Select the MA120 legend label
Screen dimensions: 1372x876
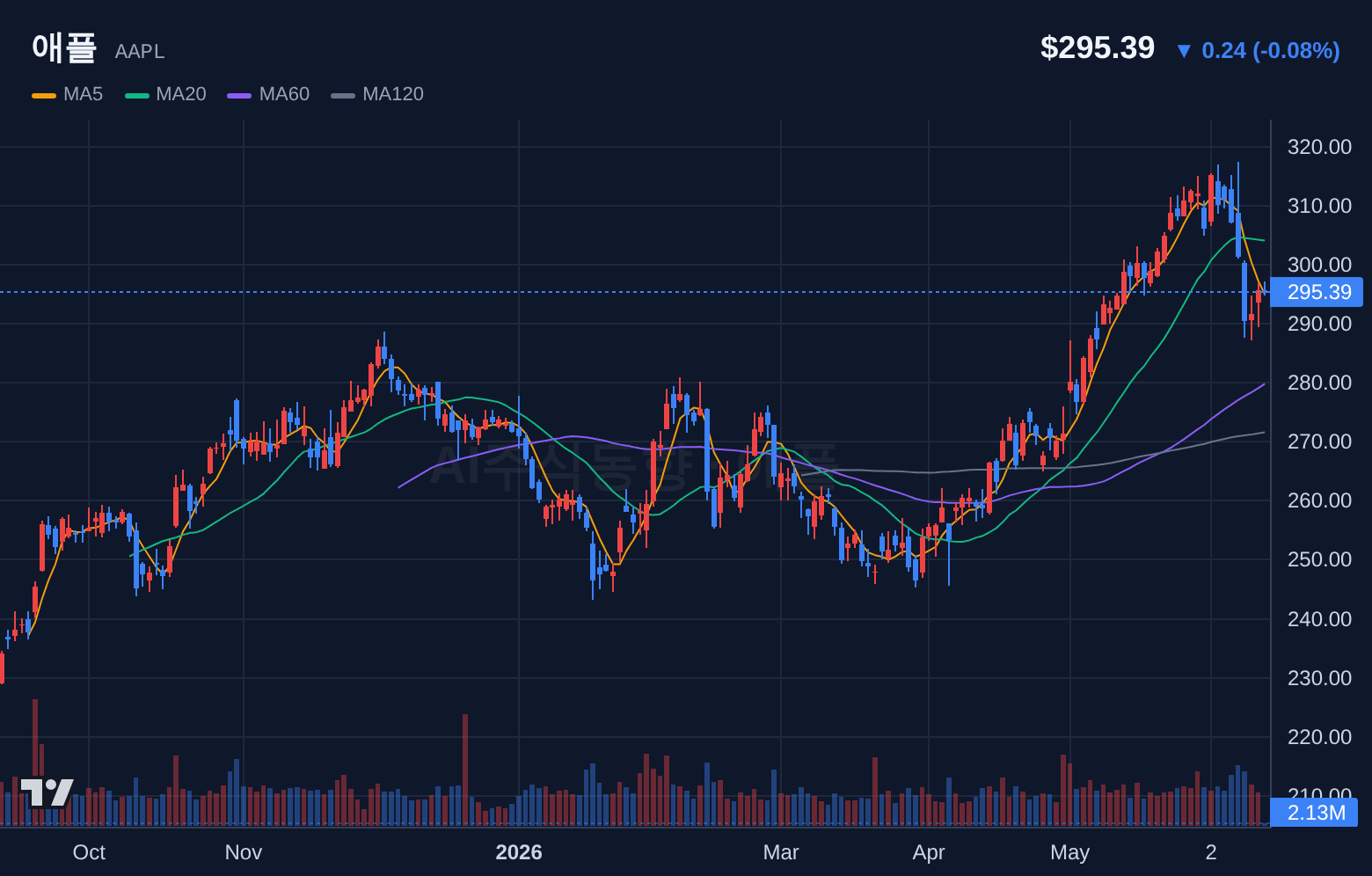393,94
